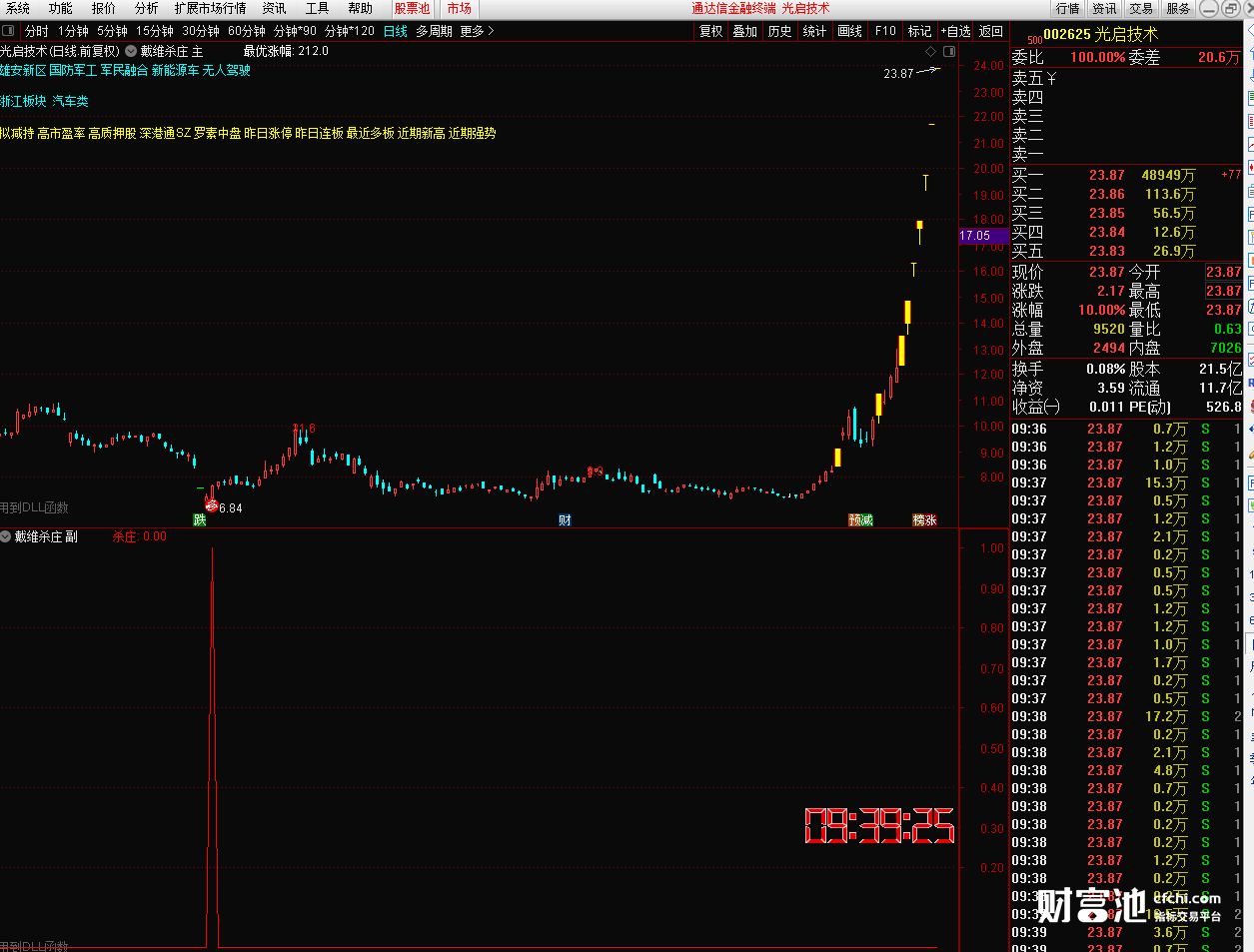1254x952 pixels.
Task: Click the 换手 0.08% value
Action: point(1106,369)
